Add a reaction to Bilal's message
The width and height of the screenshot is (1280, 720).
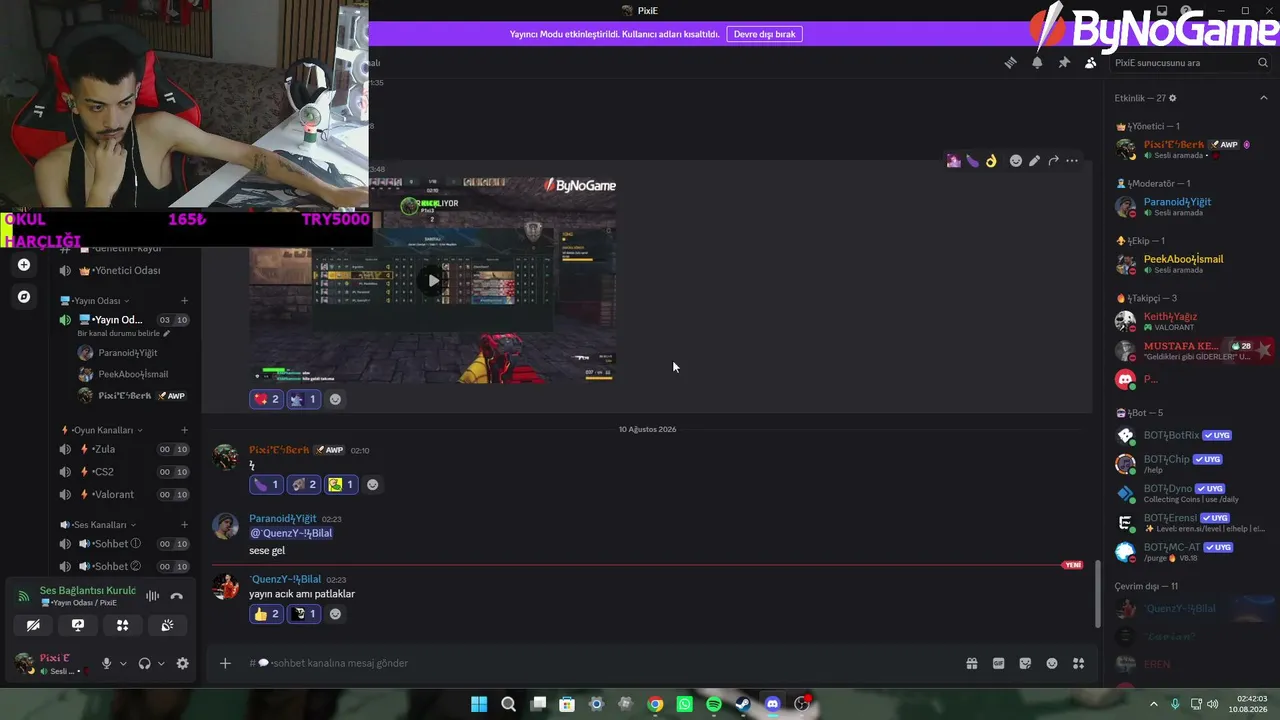[335, 614]
